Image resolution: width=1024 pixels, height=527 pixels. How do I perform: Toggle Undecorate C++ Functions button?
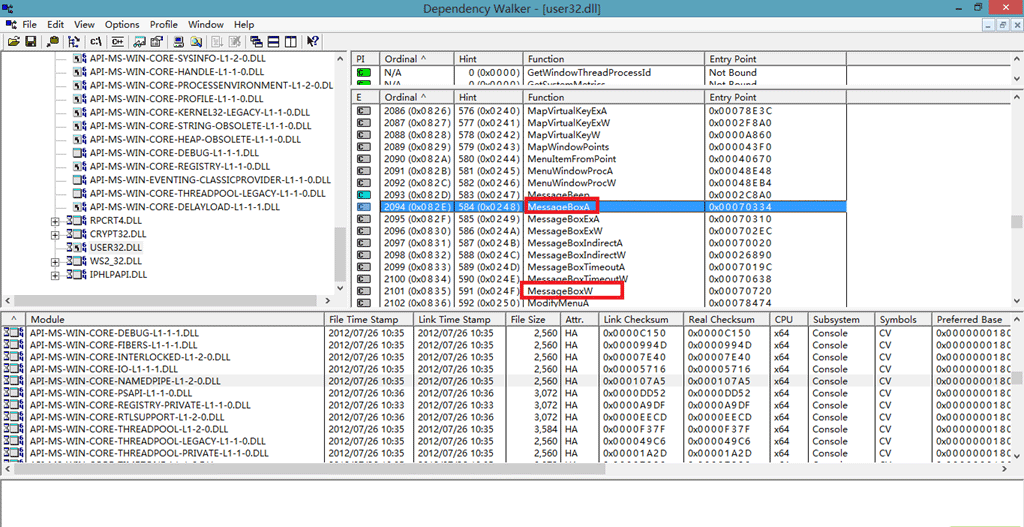(117, 42)
